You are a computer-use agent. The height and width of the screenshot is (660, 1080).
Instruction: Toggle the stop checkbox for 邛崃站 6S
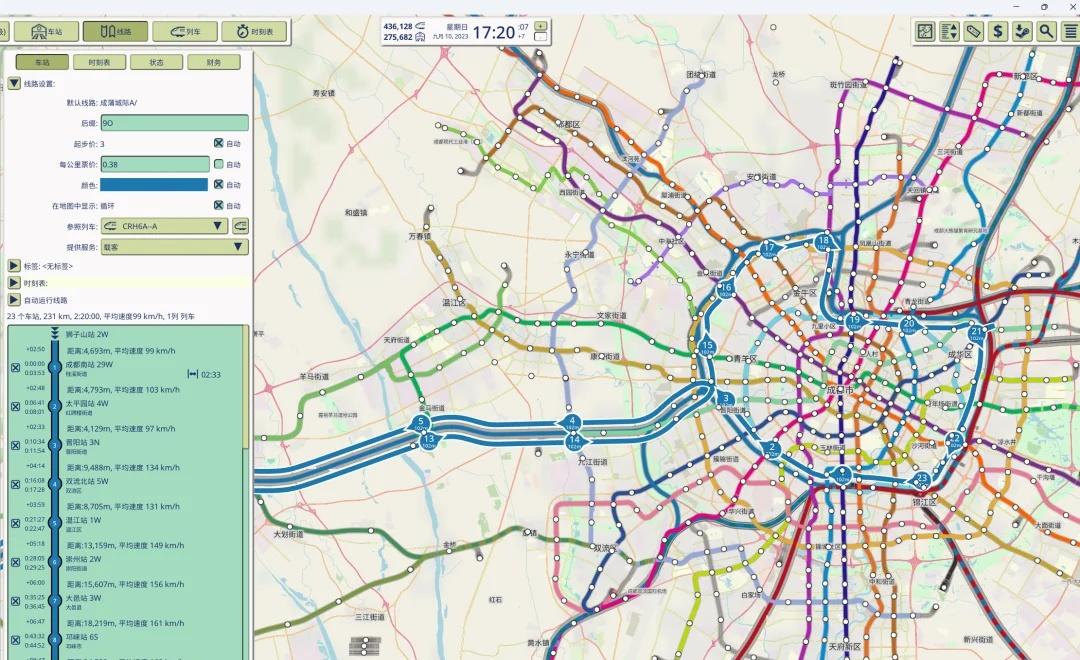(15, 640)
